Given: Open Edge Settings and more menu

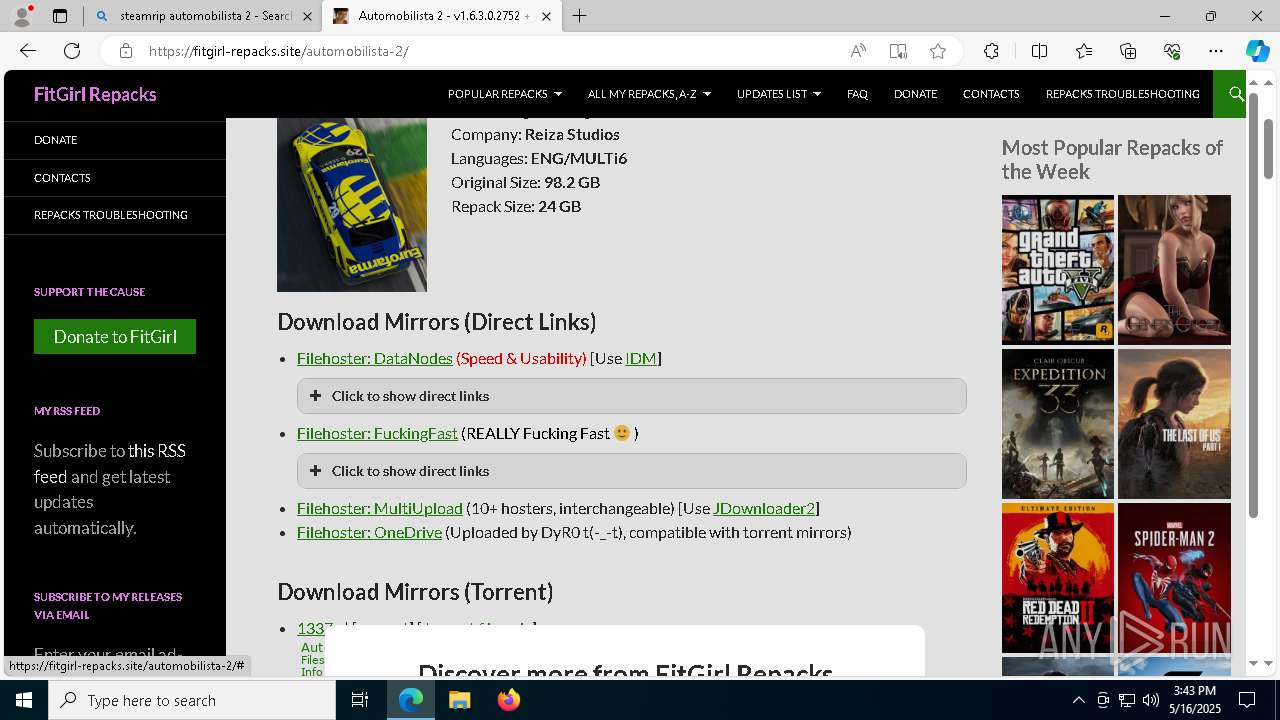Looking at the screenshot, I should pyautogui.click(x=1216, y=51).
